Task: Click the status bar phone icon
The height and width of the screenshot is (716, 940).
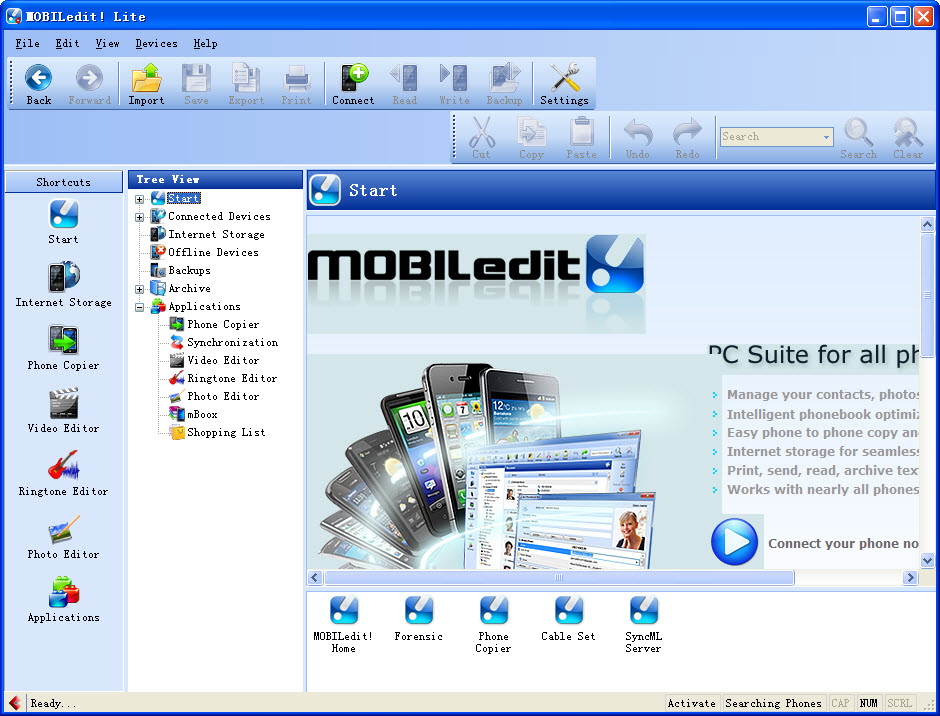Action: coord(15,703)
